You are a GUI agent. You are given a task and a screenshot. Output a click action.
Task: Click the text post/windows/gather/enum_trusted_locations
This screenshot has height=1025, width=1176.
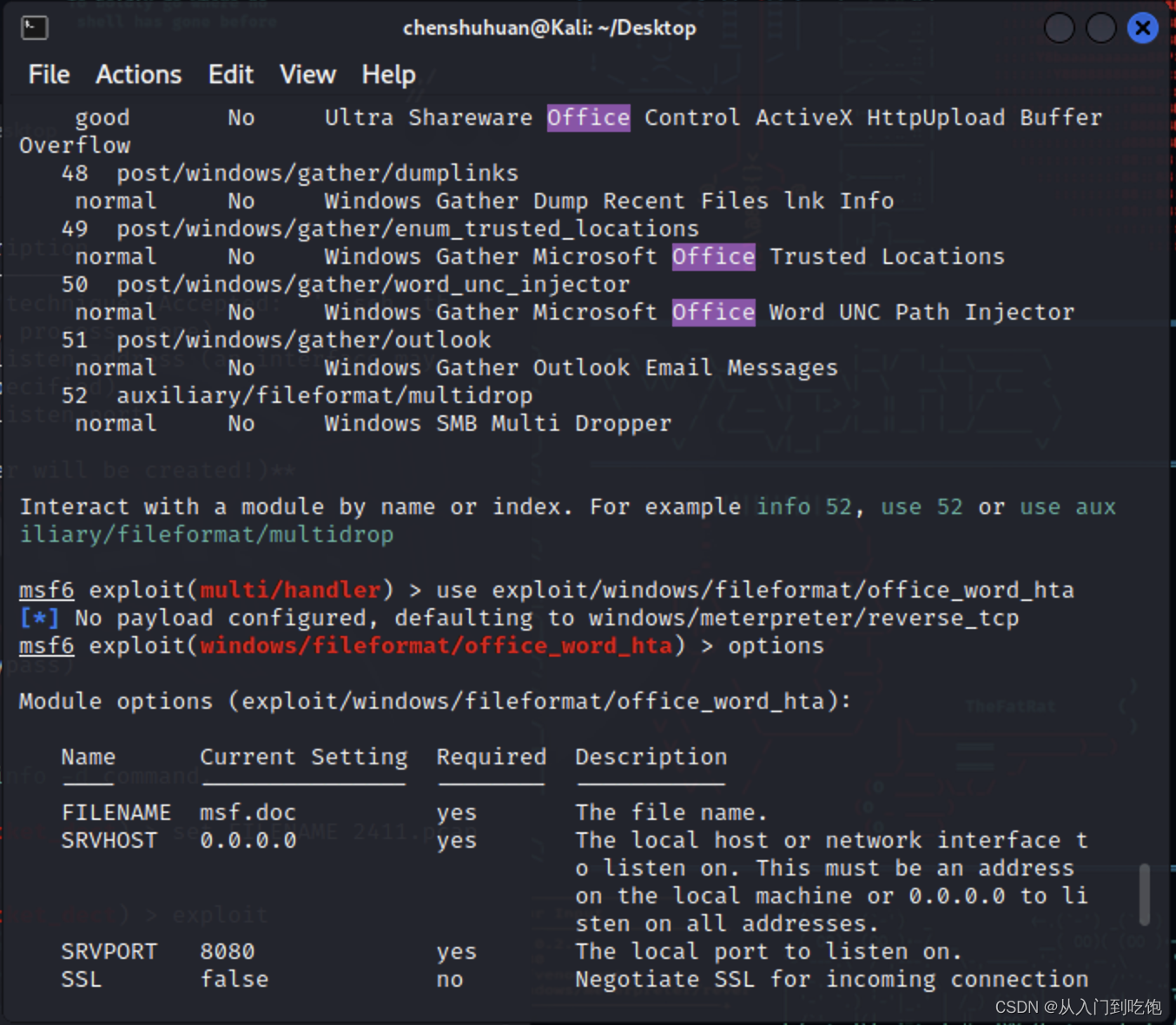(407, 228)
